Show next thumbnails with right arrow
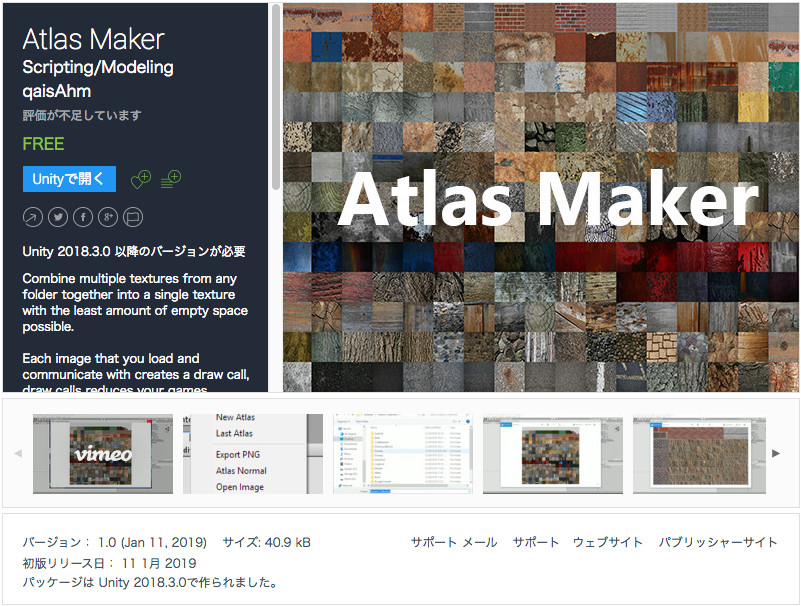This screenshot has height=606, width=801. (x=776, y=453)
